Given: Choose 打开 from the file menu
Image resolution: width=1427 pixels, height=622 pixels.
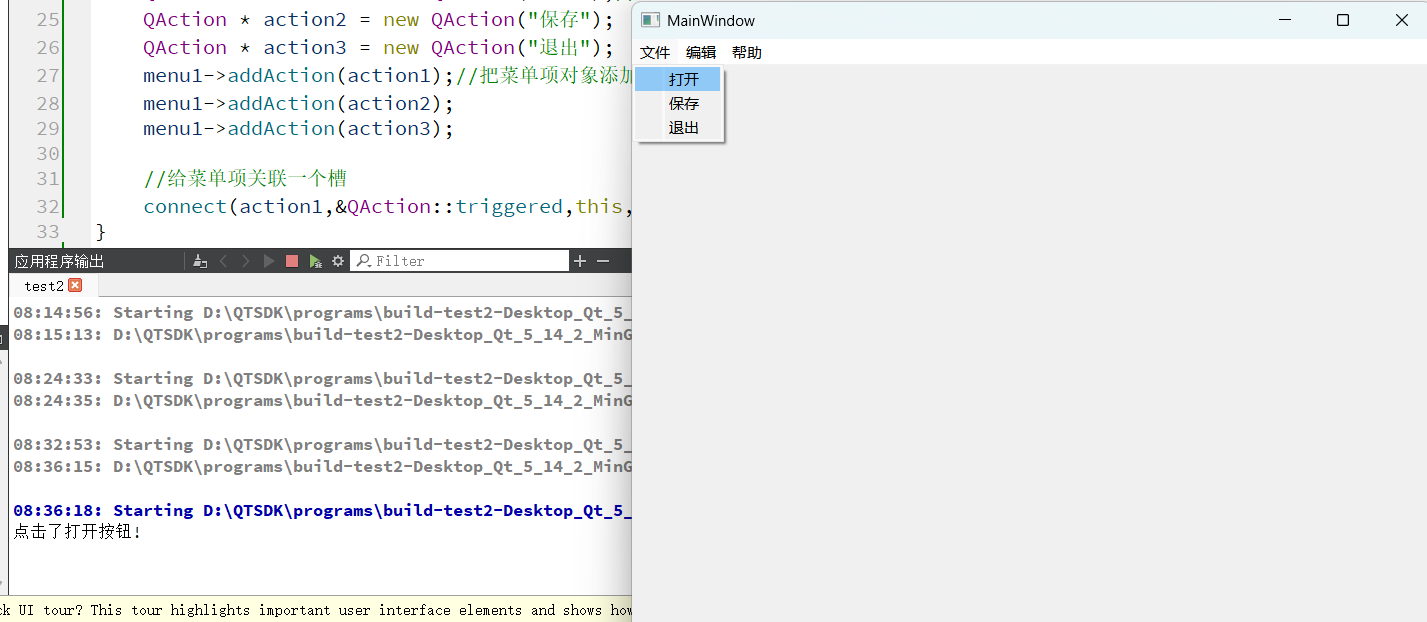Looking at the screenshot, I should tap(684, 80).
